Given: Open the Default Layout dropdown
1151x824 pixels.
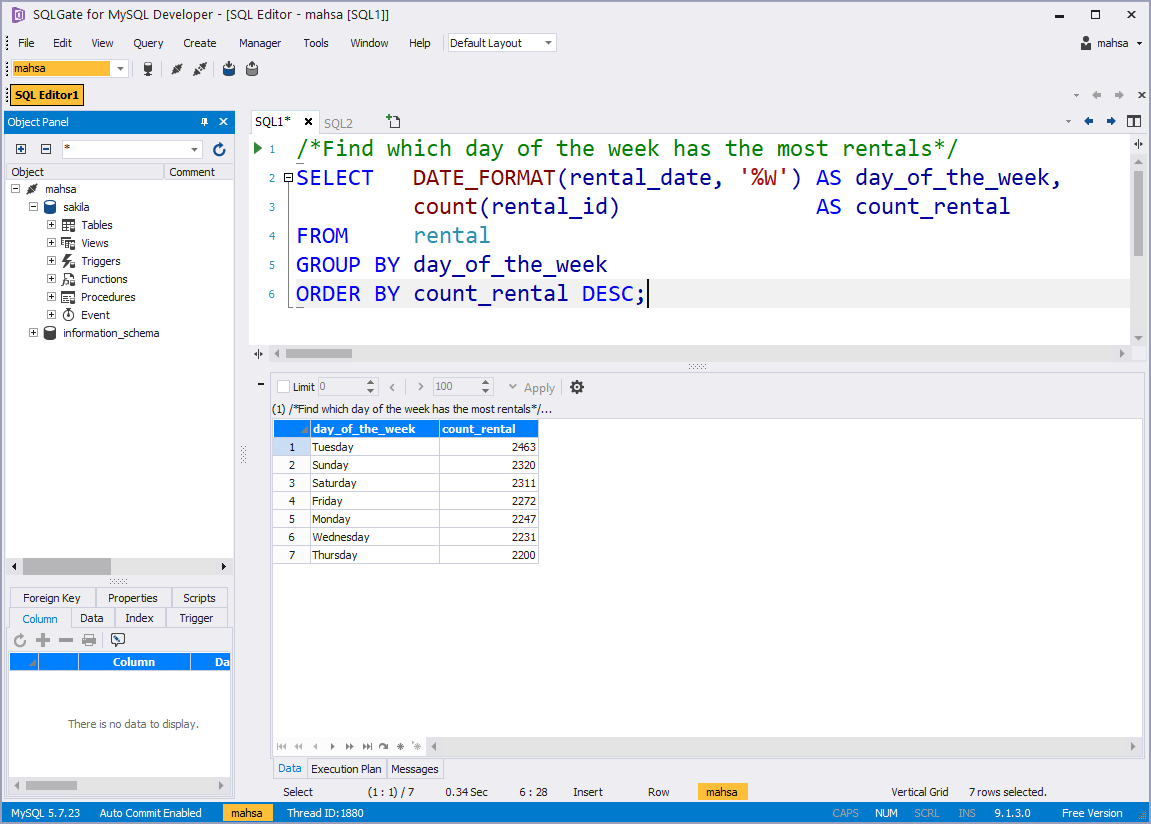Looking at the screenshot, I should click(546, 43).
